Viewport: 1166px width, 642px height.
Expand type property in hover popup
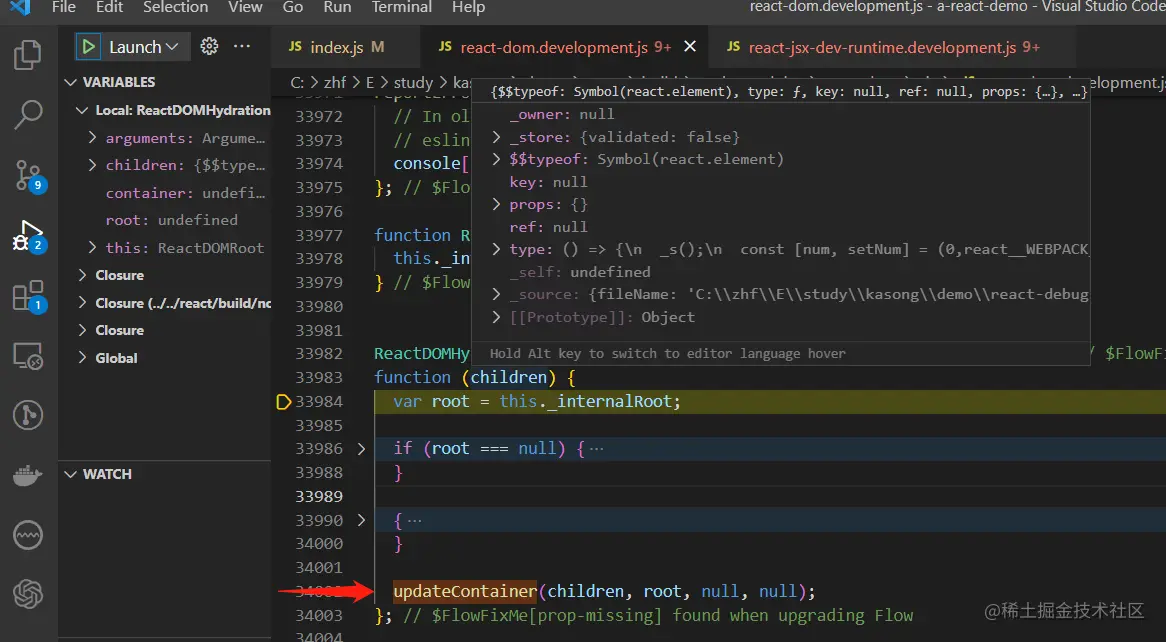pyautogui.click(x=496, y=249)
